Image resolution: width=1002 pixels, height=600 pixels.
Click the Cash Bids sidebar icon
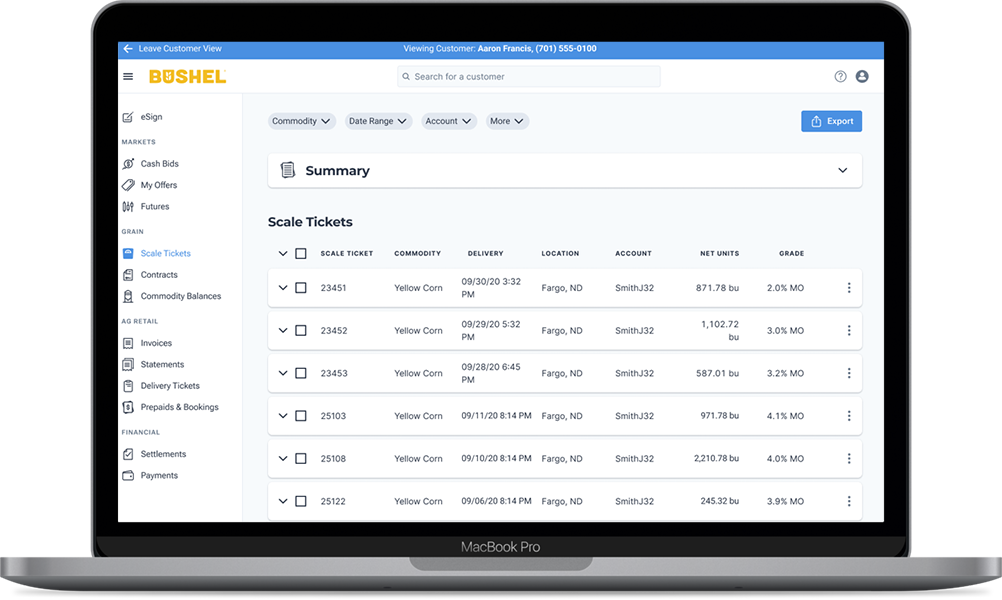(128, 164)
